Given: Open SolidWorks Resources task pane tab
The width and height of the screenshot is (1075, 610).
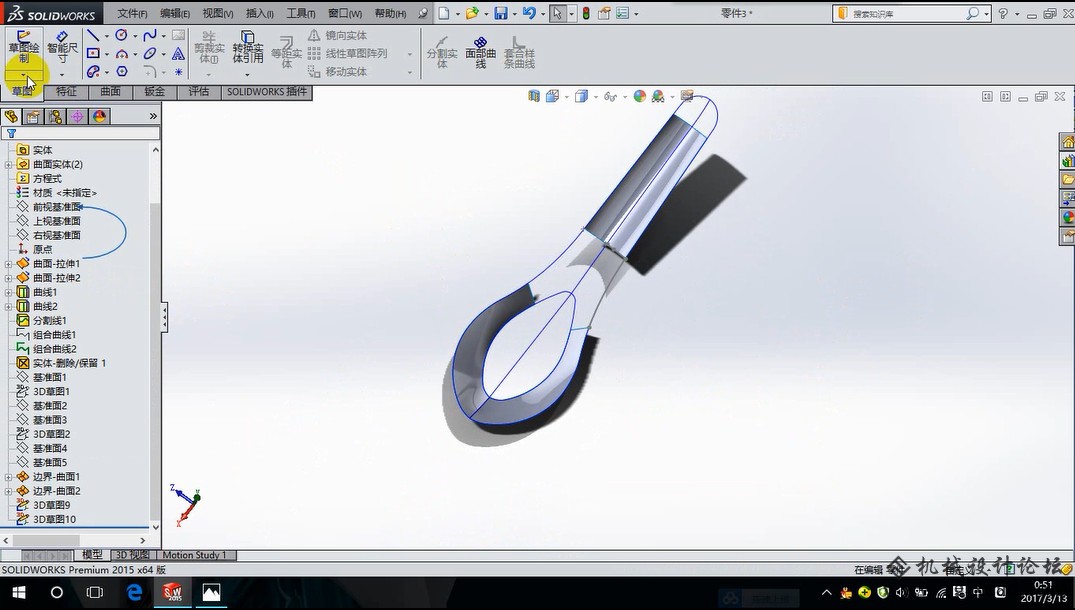Looking at the screenshot, I should 1068,142.
